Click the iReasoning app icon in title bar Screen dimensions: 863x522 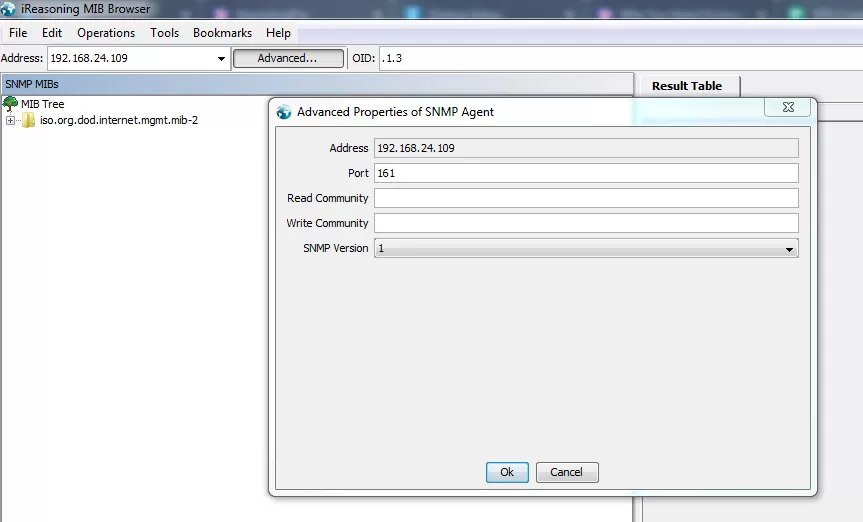[x=9, y=9]
